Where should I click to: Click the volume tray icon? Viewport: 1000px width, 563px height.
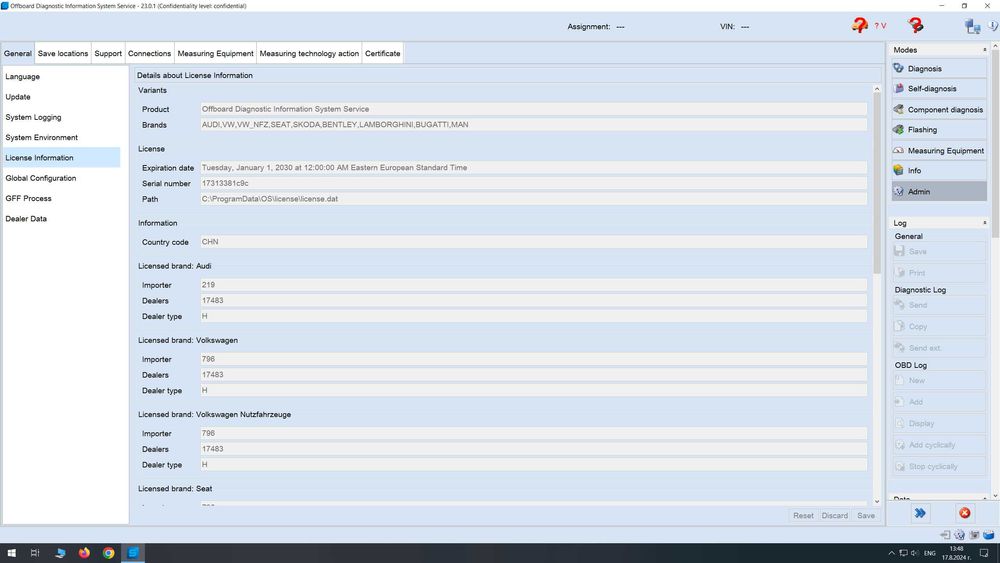[x=915, y=553]
